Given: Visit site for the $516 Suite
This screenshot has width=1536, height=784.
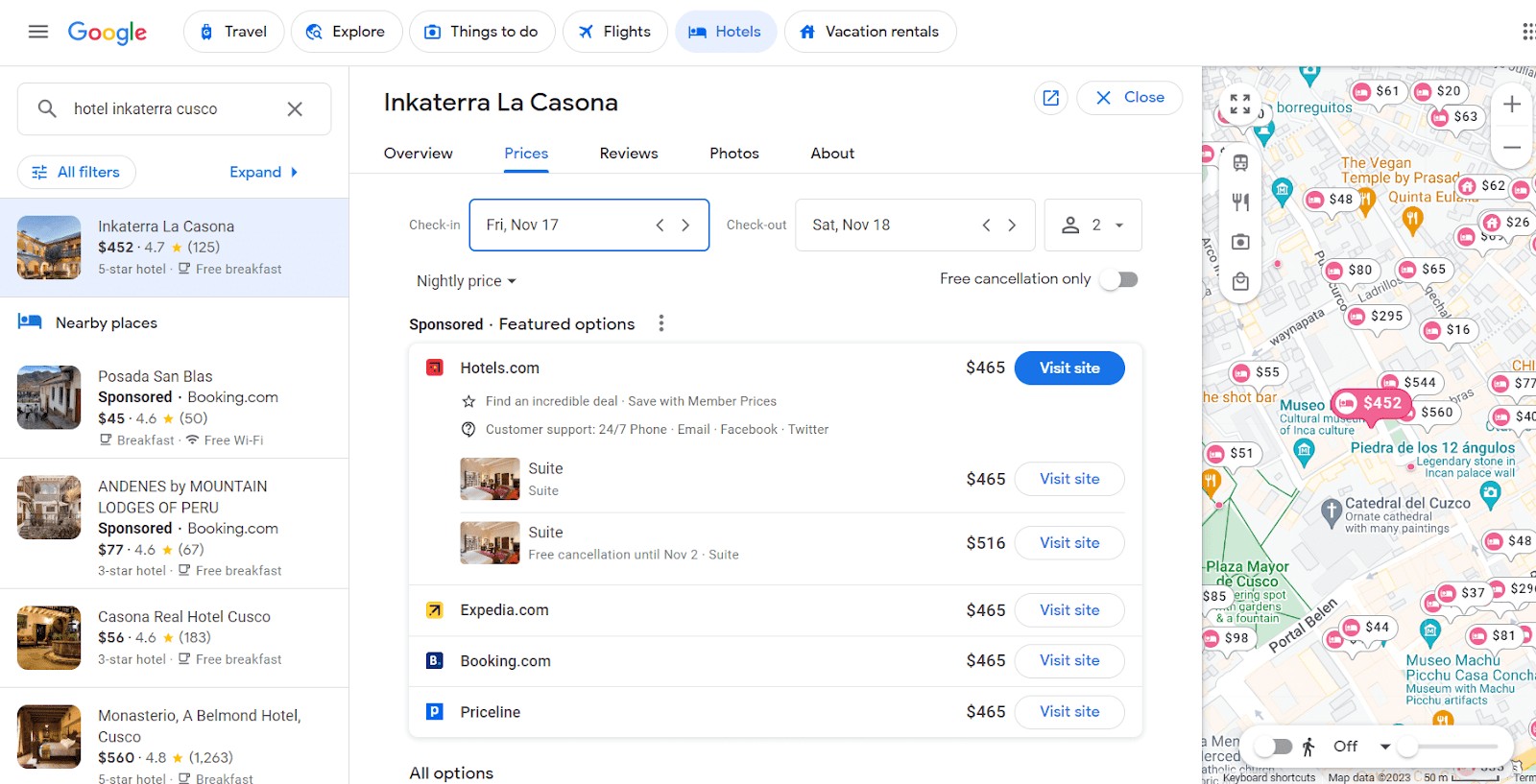Looking at the screenshot, I should pos(1069,543).
